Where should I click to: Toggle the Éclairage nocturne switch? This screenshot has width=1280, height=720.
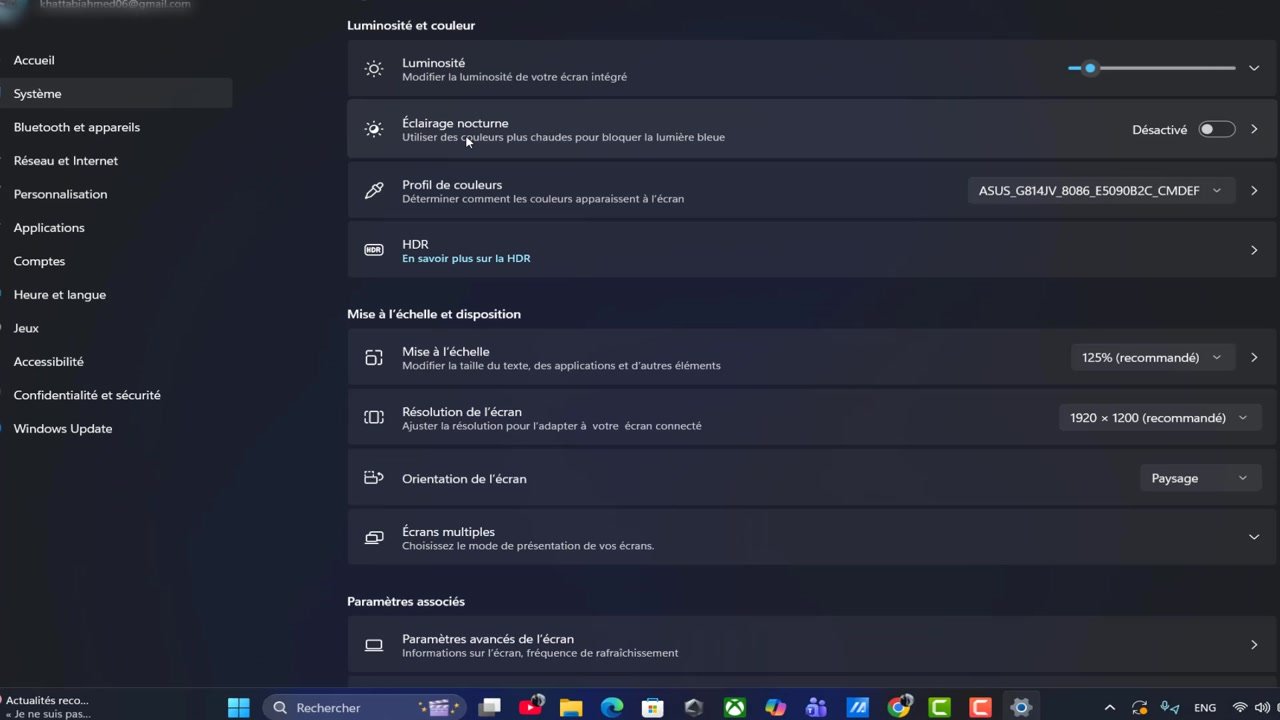1217,129
